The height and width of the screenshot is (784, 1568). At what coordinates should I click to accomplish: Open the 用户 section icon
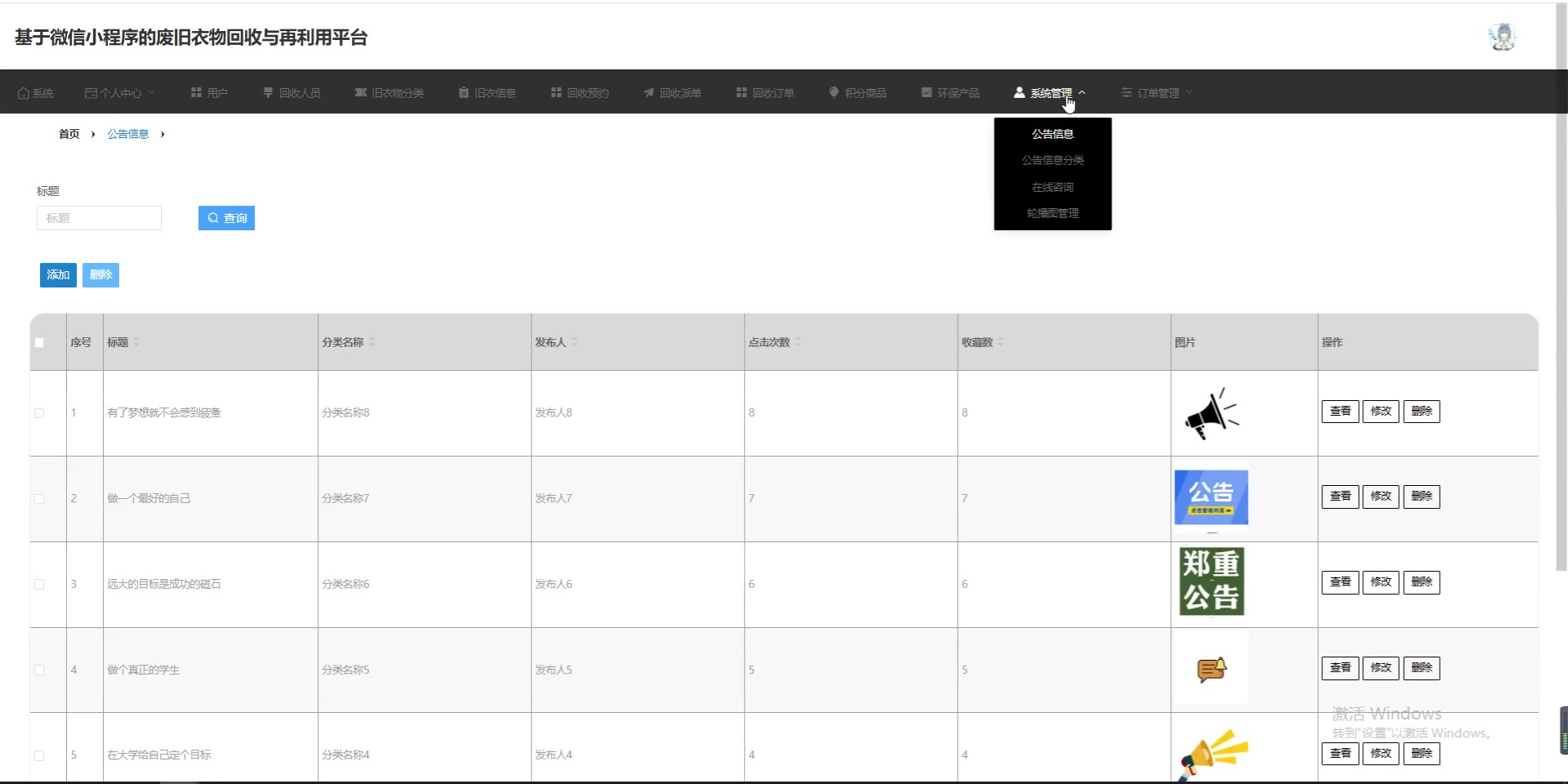coord(196,92)
